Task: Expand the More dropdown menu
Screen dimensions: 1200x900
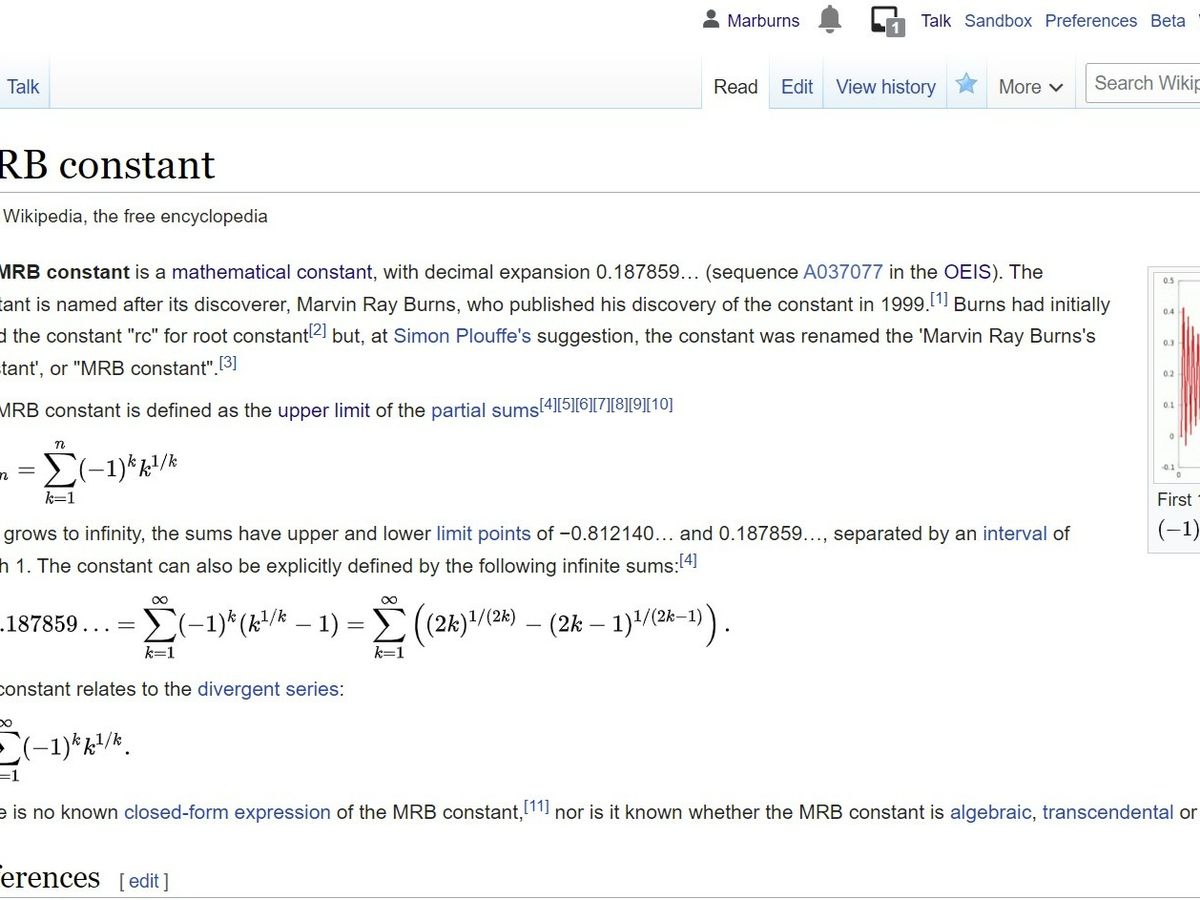Action: click(1030, 87)
